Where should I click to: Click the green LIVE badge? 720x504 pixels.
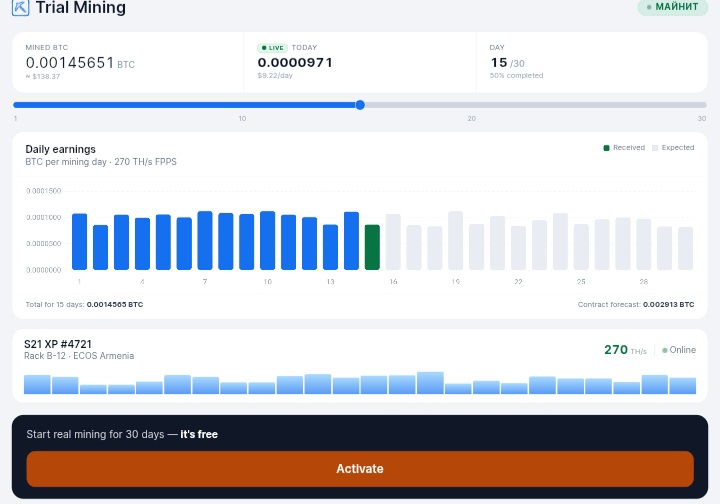pos(272,48)
